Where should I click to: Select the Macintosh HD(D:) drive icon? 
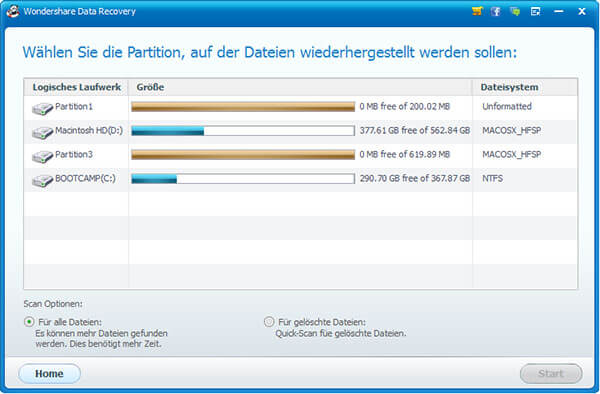42,133
